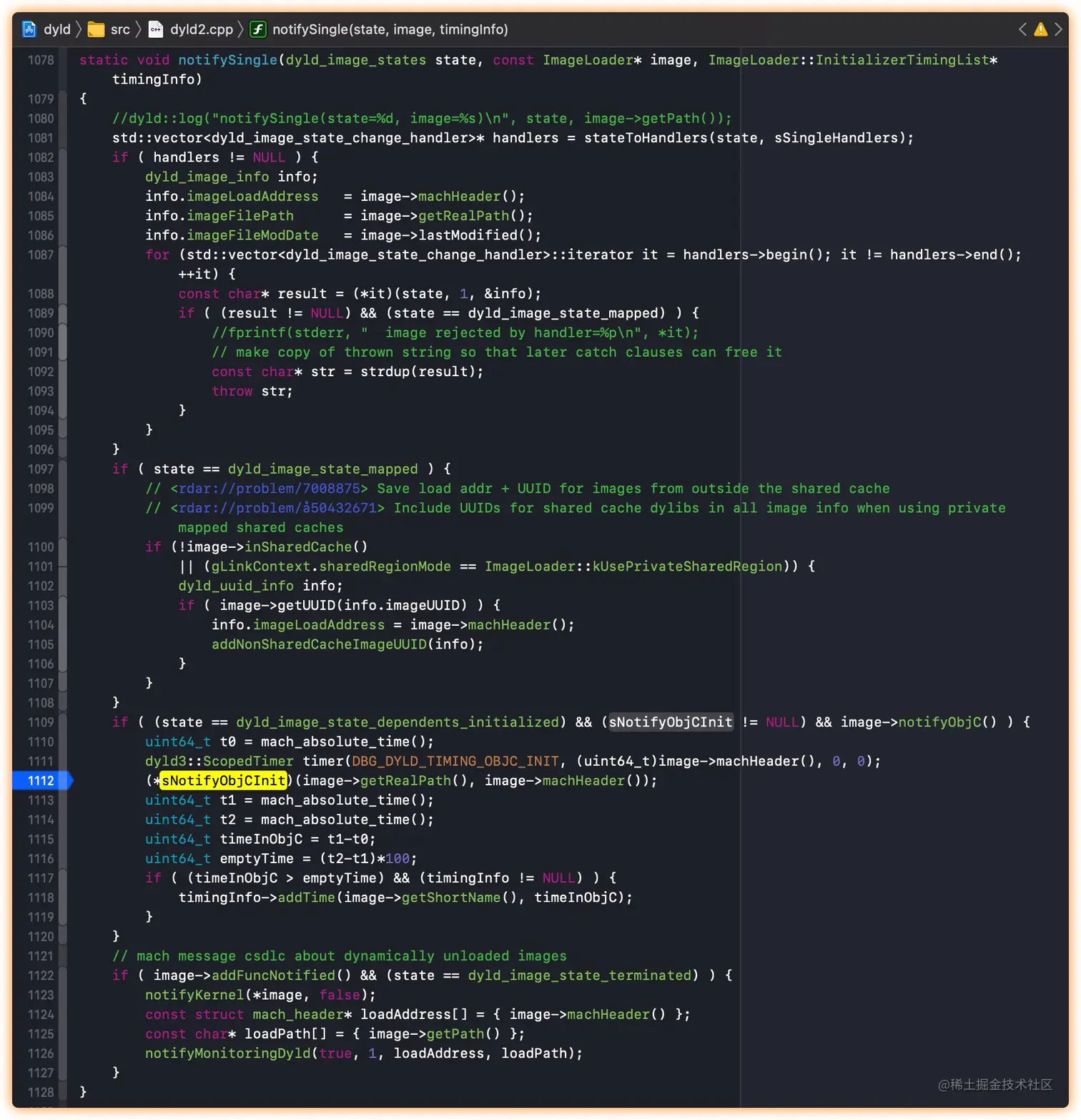Click the loadAddress array declaration on line 1124
The height and width of the screenshot is (1120, 1081).
414,1014
